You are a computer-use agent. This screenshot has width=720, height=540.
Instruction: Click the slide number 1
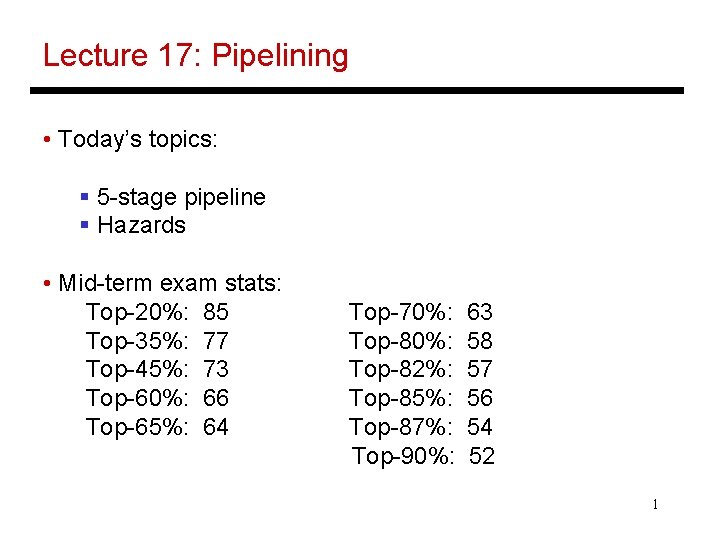tap(655, 505)
